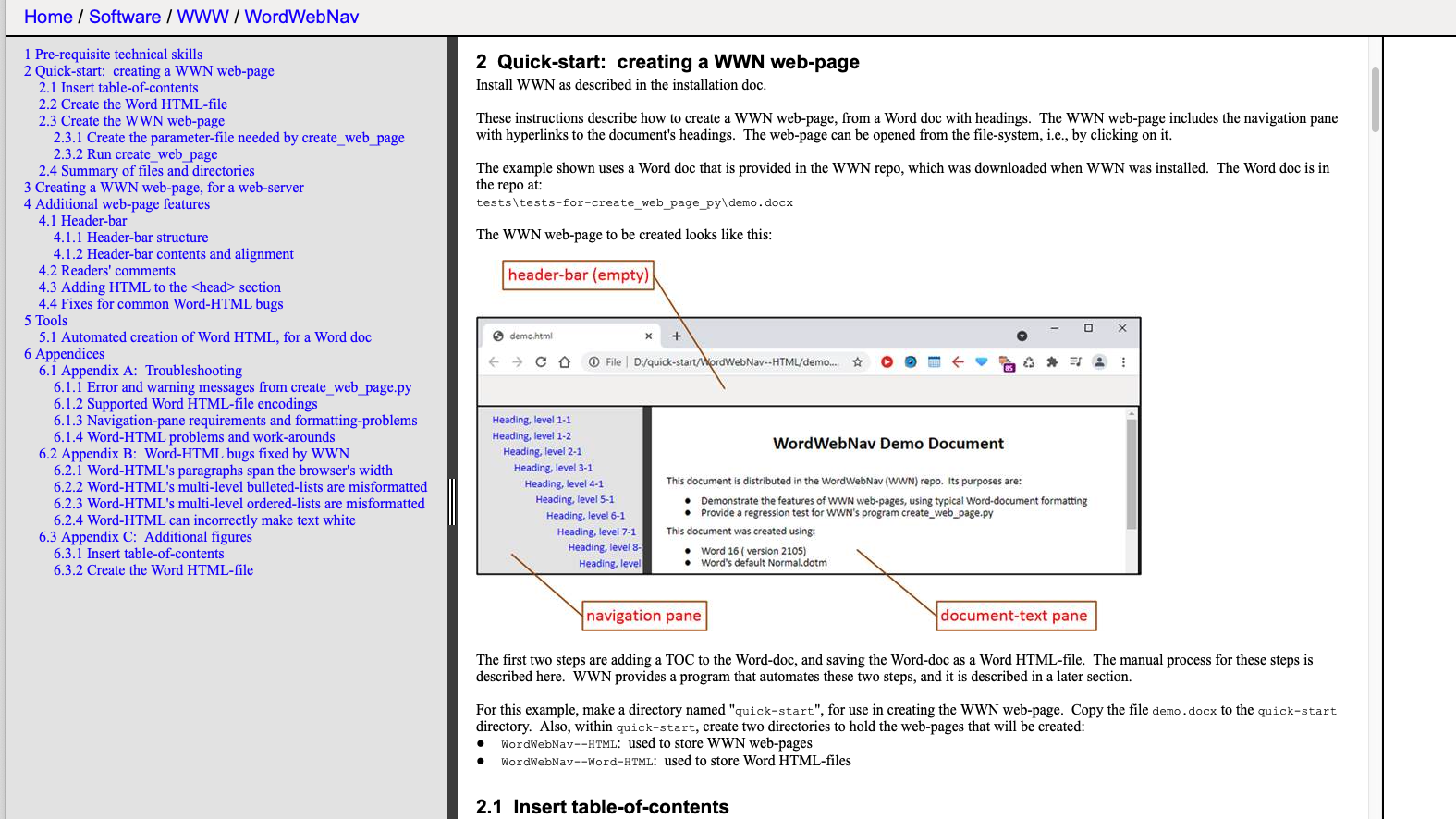
Task: Go to 4.1.1 Header-bar structure
Action: tap(130, 238)
